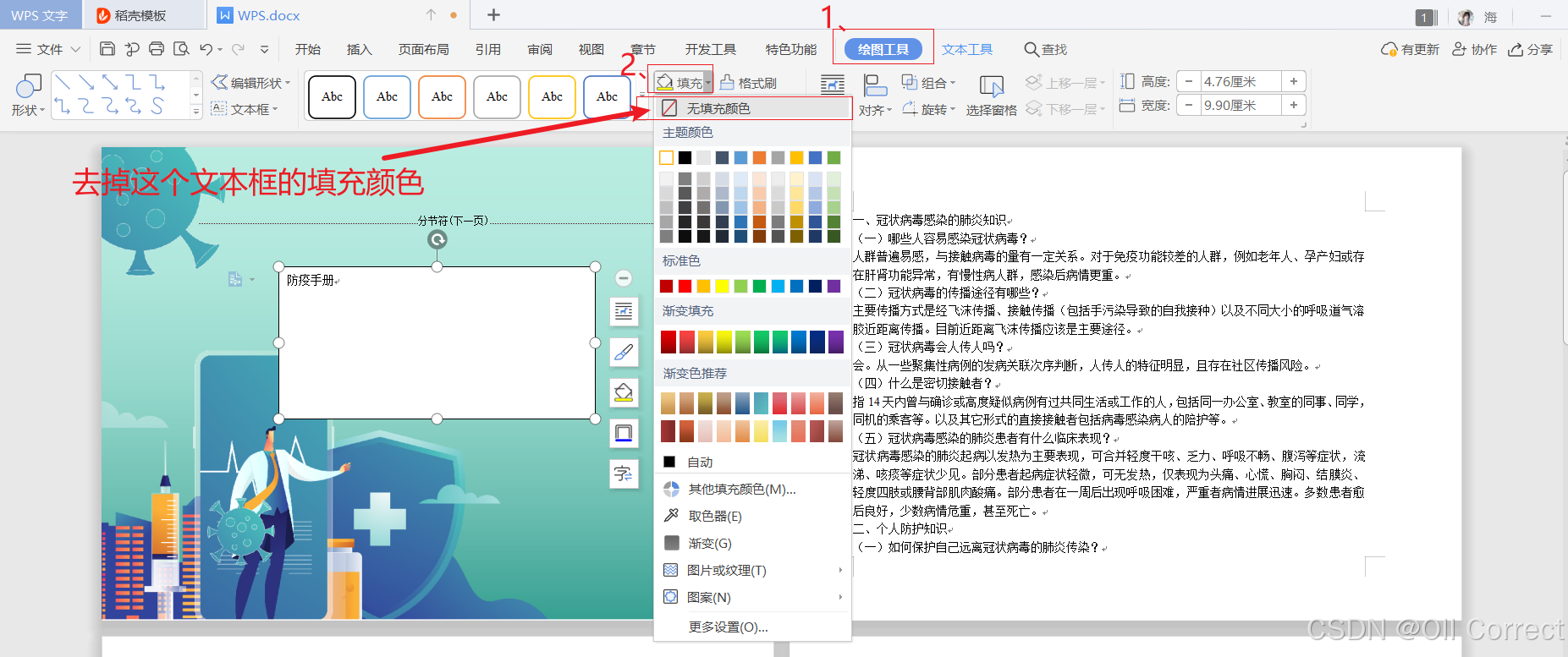Select the black outline Abc shape style
1568x657 pixels.
point(332,96)
